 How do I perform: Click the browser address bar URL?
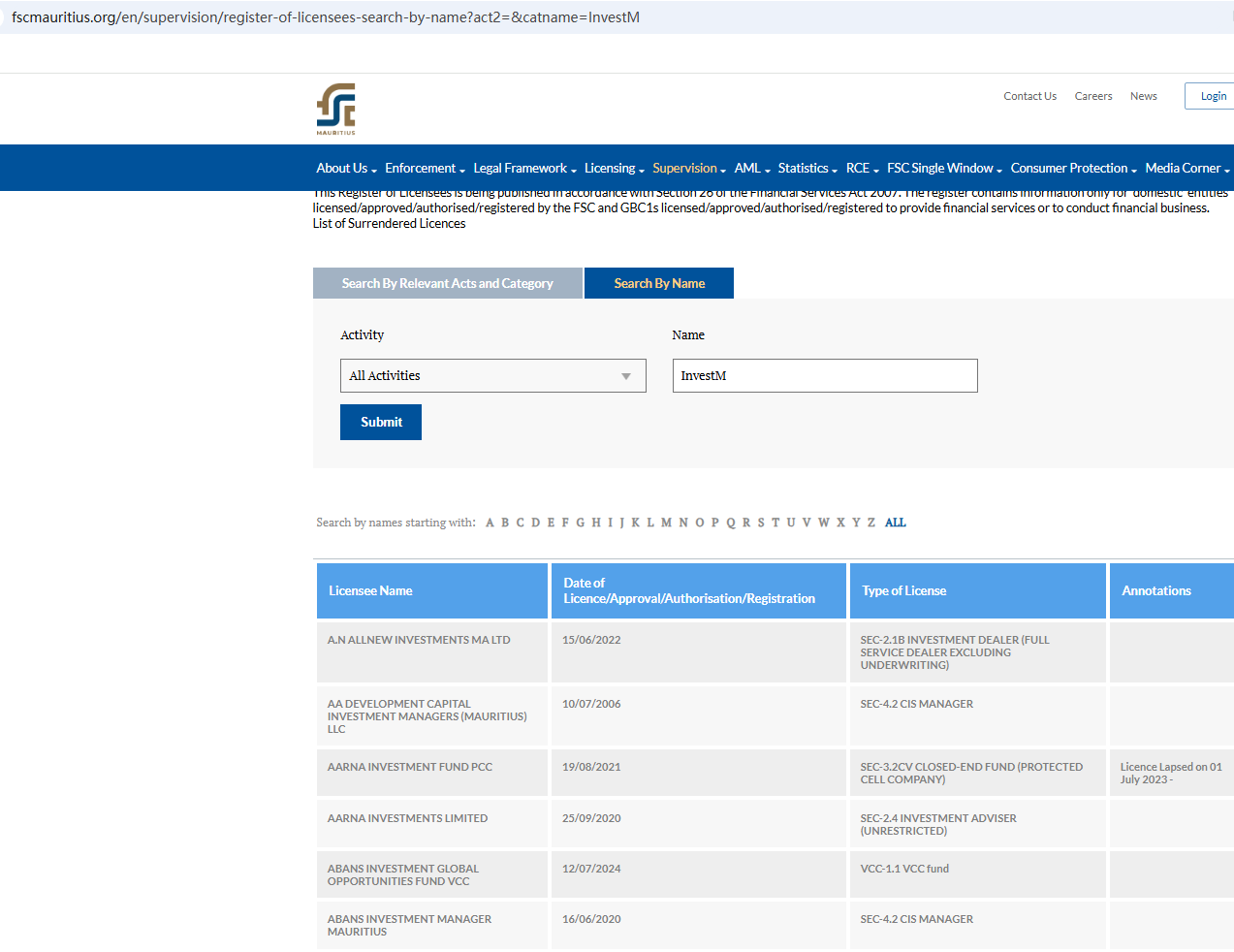326,17
